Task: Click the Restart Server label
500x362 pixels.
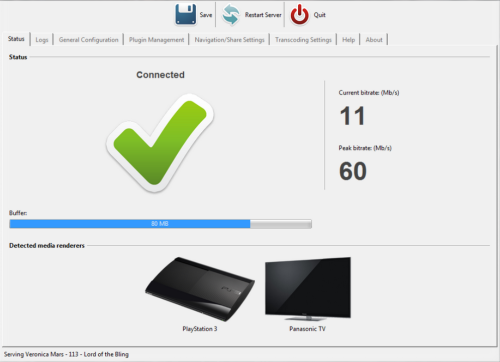Action: pyautogui.click(x=263, y=15)
